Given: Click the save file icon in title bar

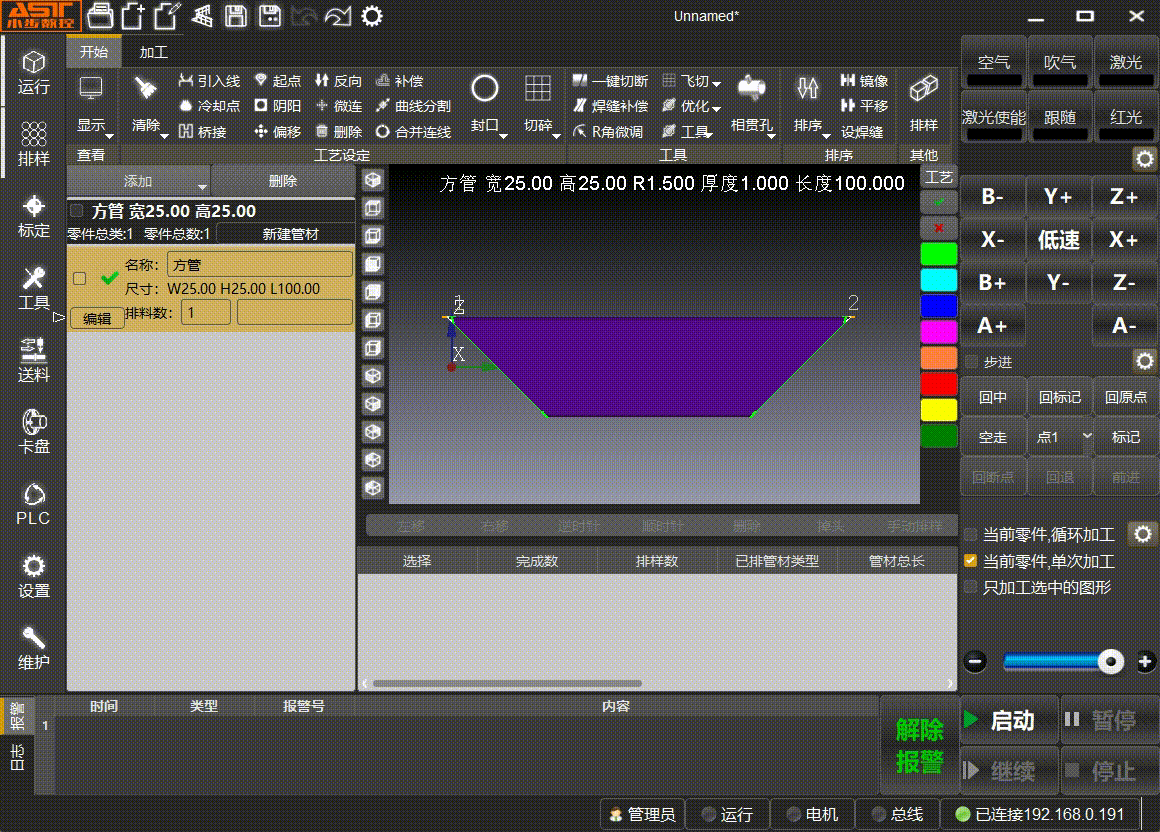Looking at the screenshot, I should pos(235,16).
